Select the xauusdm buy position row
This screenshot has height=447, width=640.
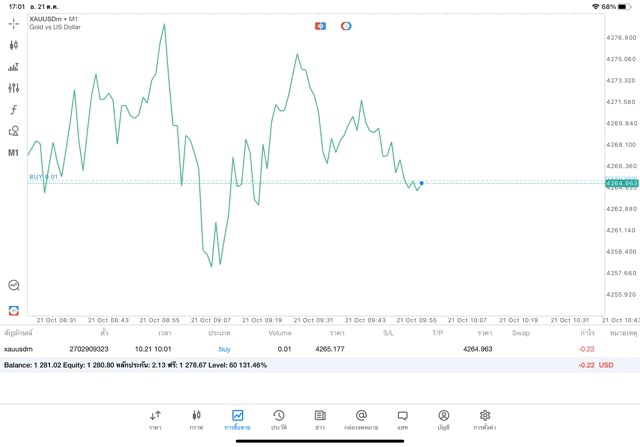(300, 349)
